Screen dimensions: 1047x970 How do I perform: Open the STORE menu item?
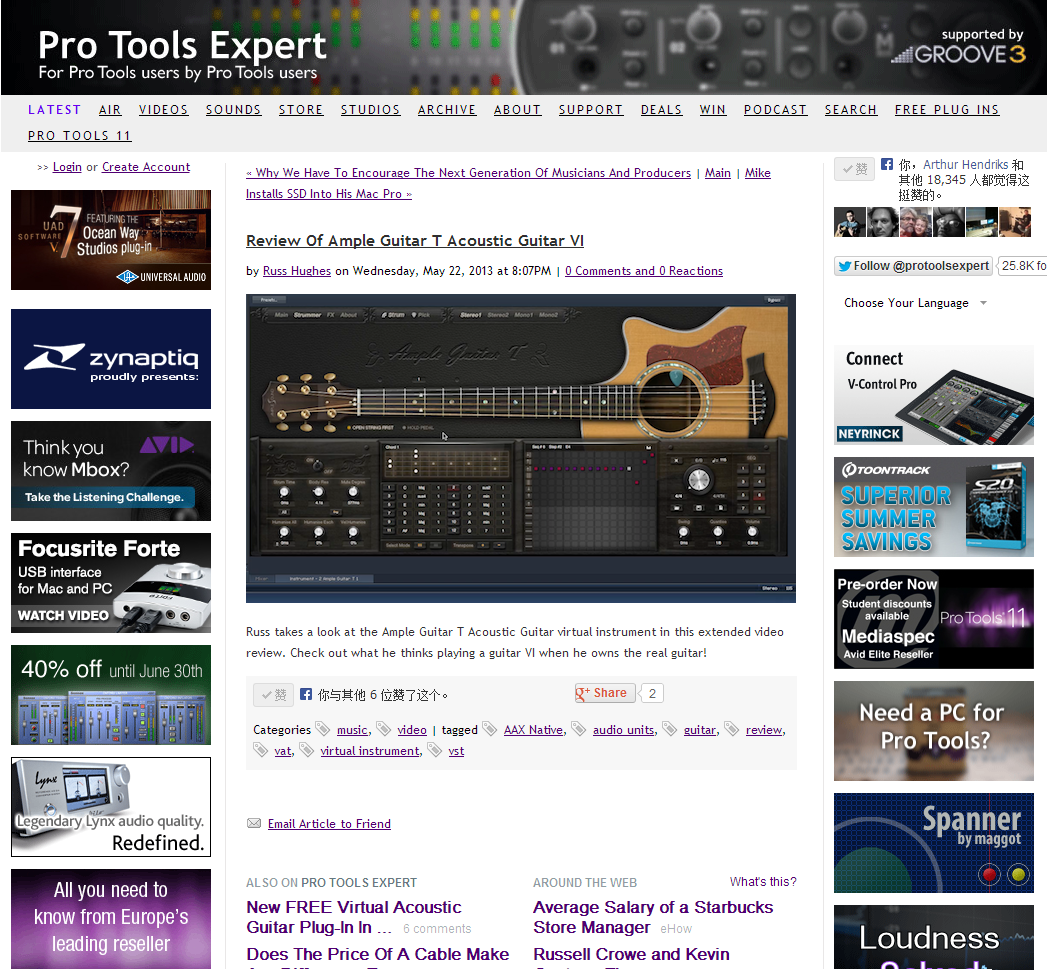click(301, 109)
